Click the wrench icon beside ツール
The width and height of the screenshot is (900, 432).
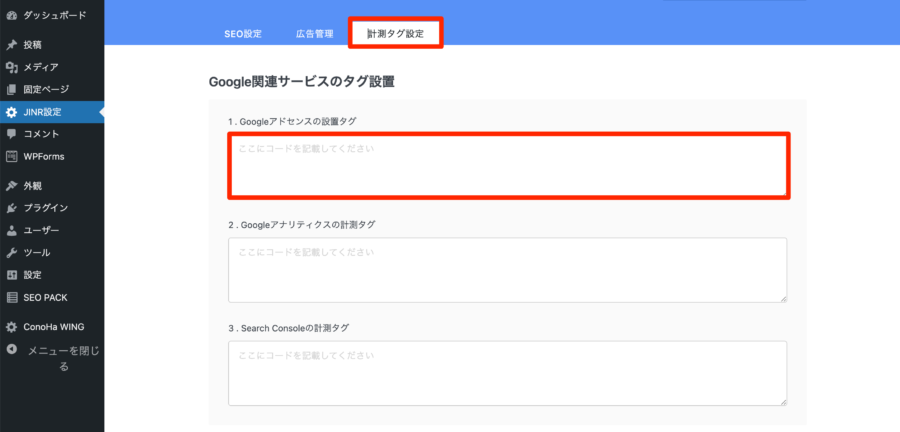pyautogui.click(x=11, y=253)
